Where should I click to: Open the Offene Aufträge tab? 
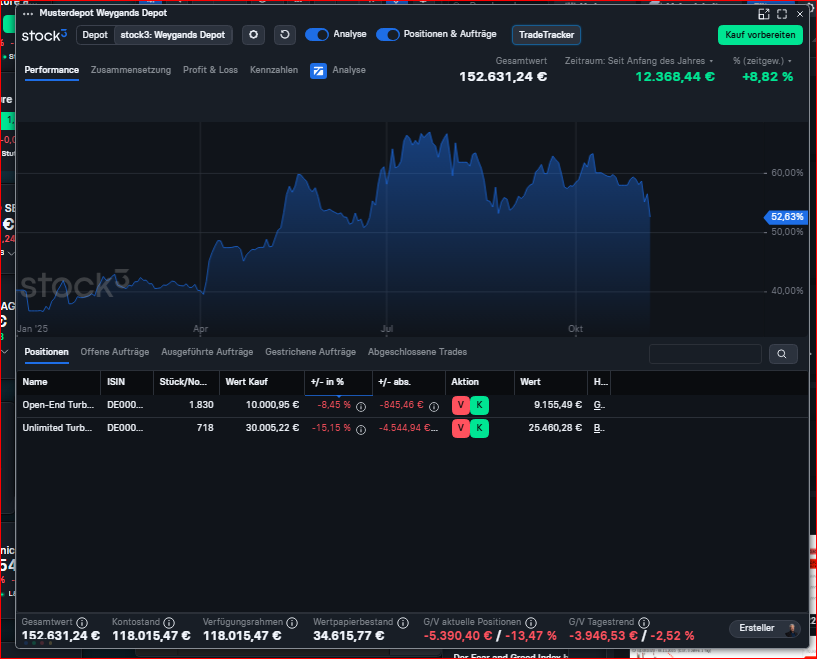pos(114,352)
